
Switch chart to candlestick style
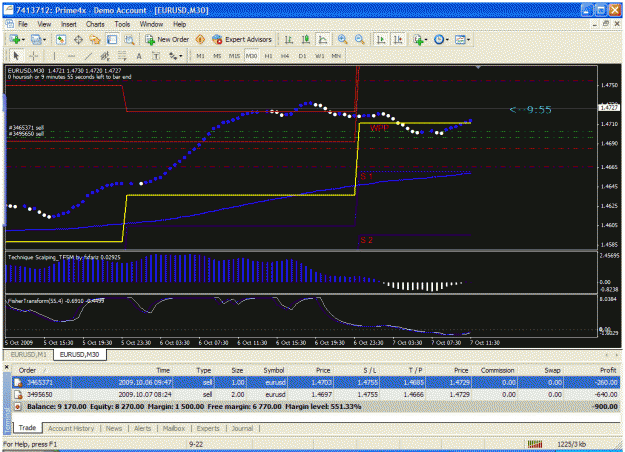(306, 39)
